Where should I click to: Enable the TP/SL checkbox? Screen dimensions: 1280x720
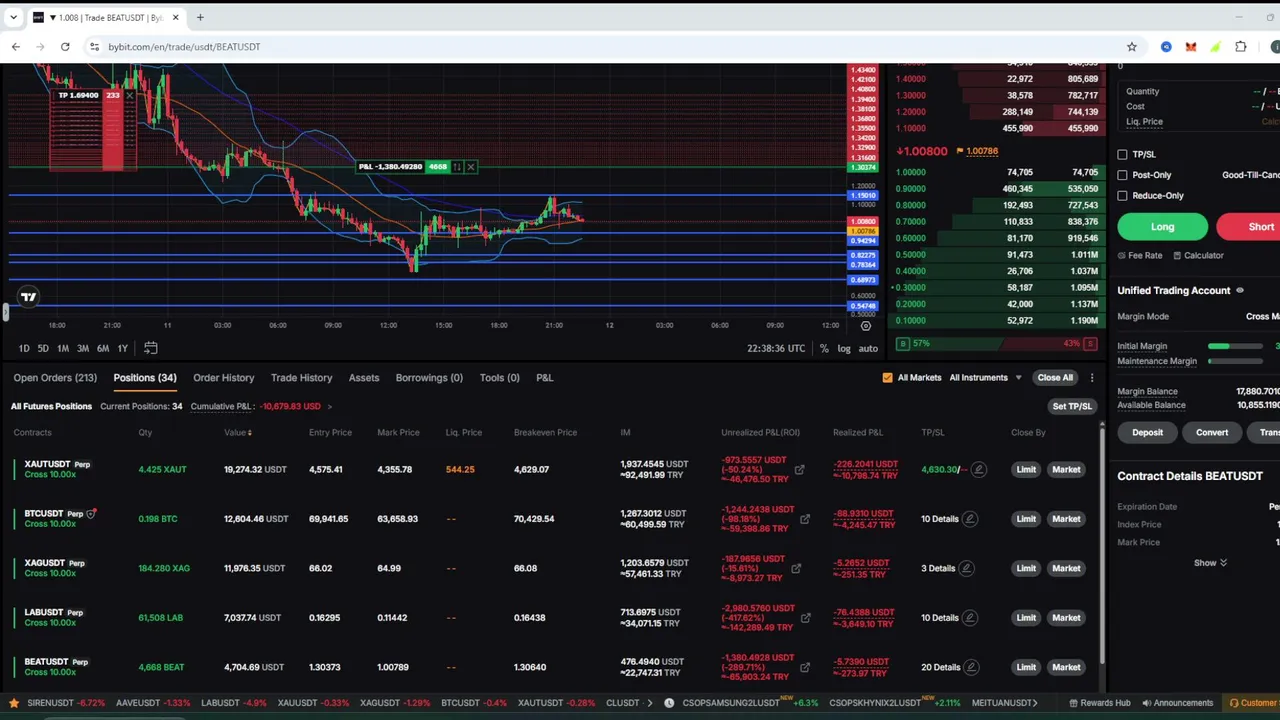(1122, 155)
